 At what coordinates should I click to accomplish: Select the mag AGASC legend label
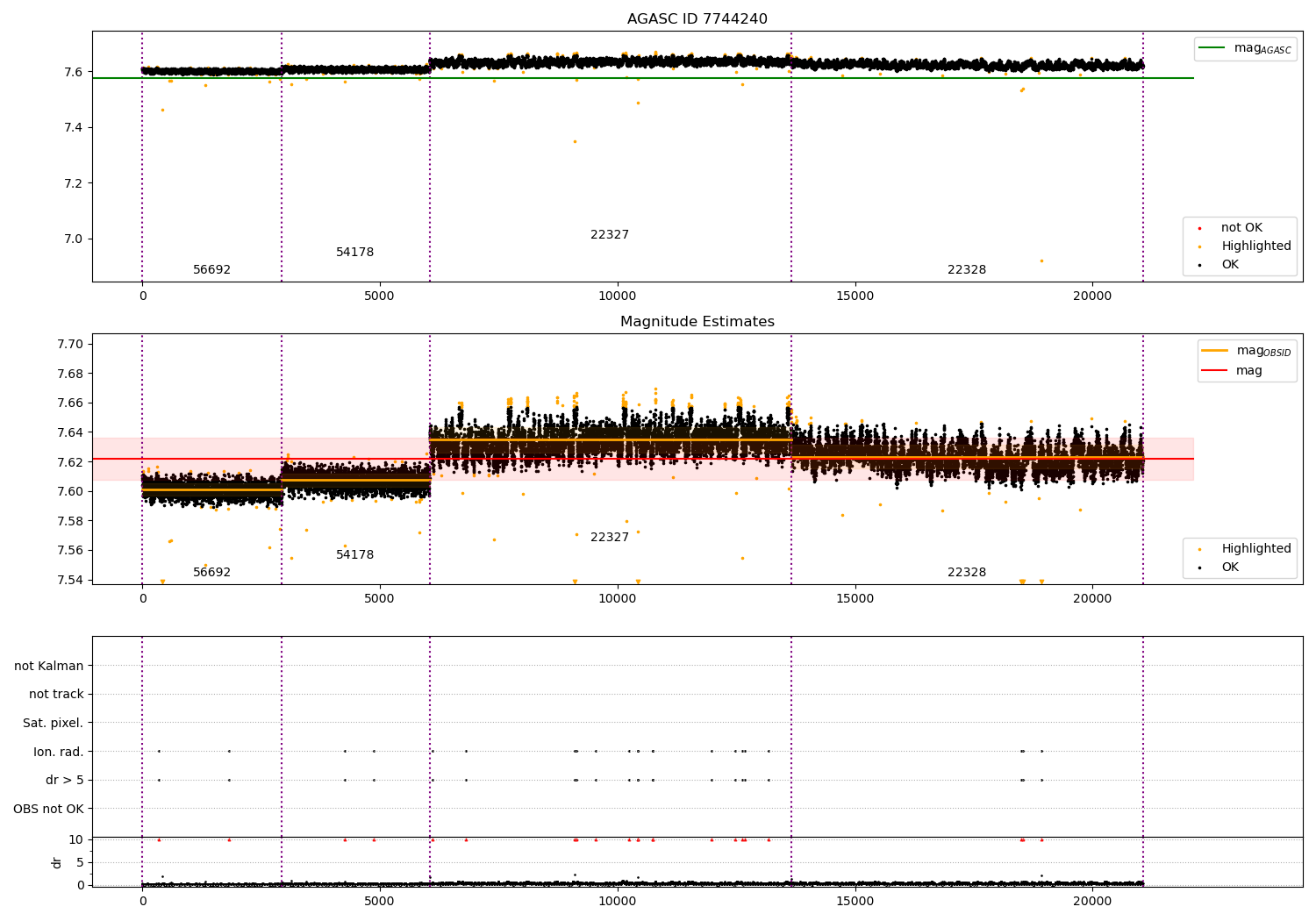tap(1262, 48)
